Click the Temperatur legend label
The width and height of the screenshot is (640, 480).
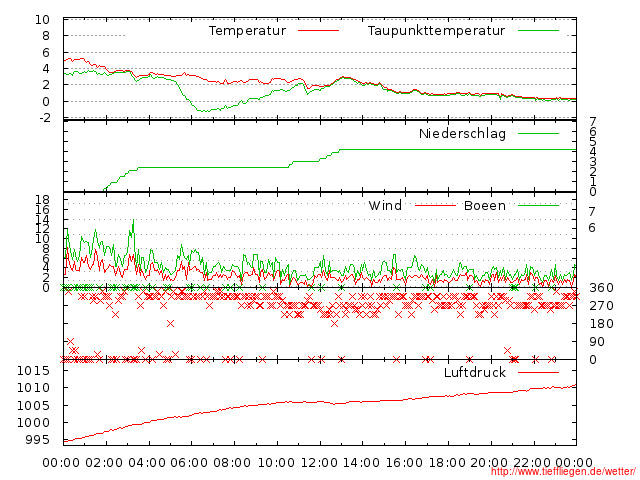point(247,31)
